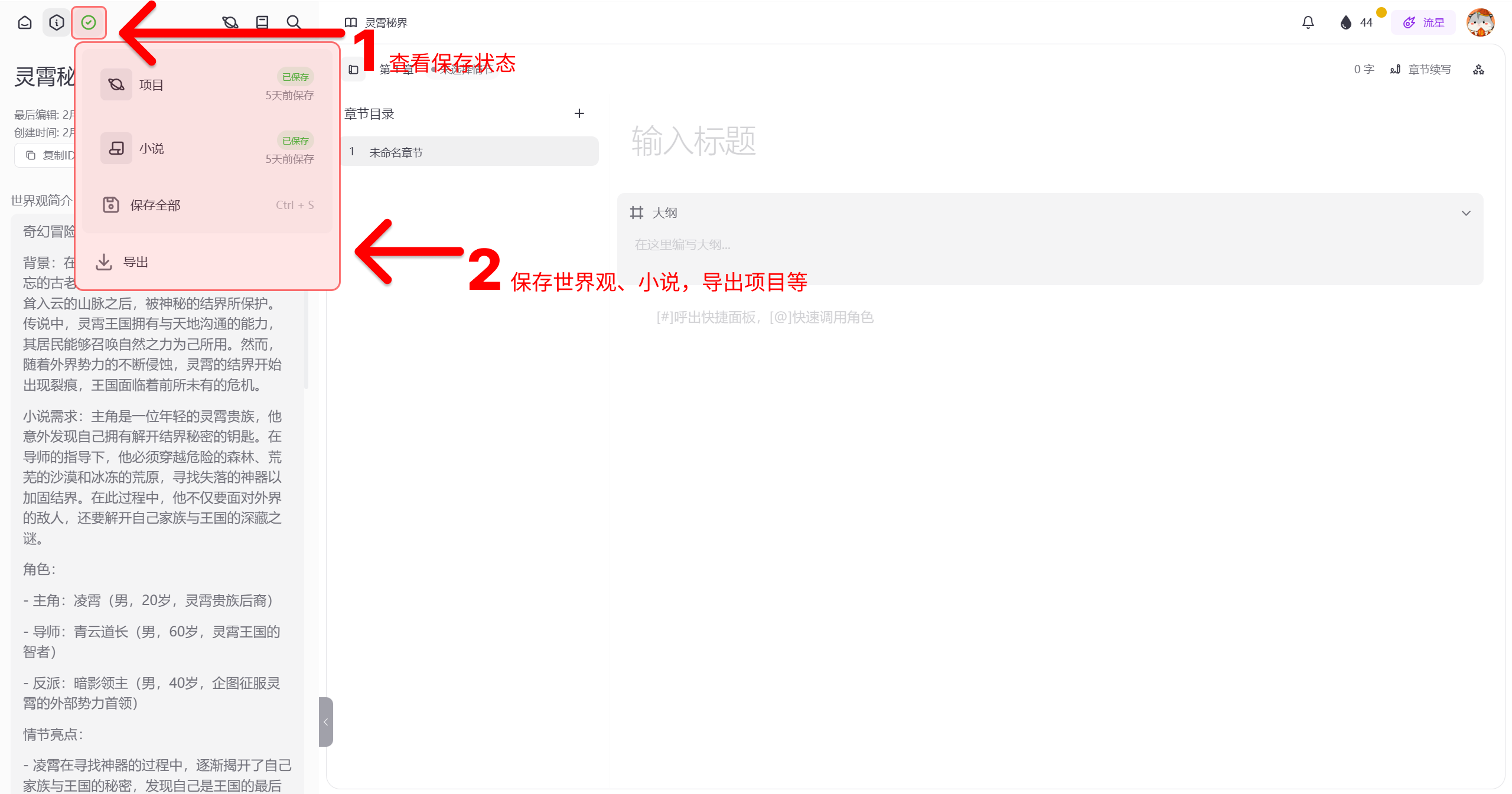Screen dimensions: 1512x794
Task: Select 保存全部 in the save menu
Action: [207, 205]
